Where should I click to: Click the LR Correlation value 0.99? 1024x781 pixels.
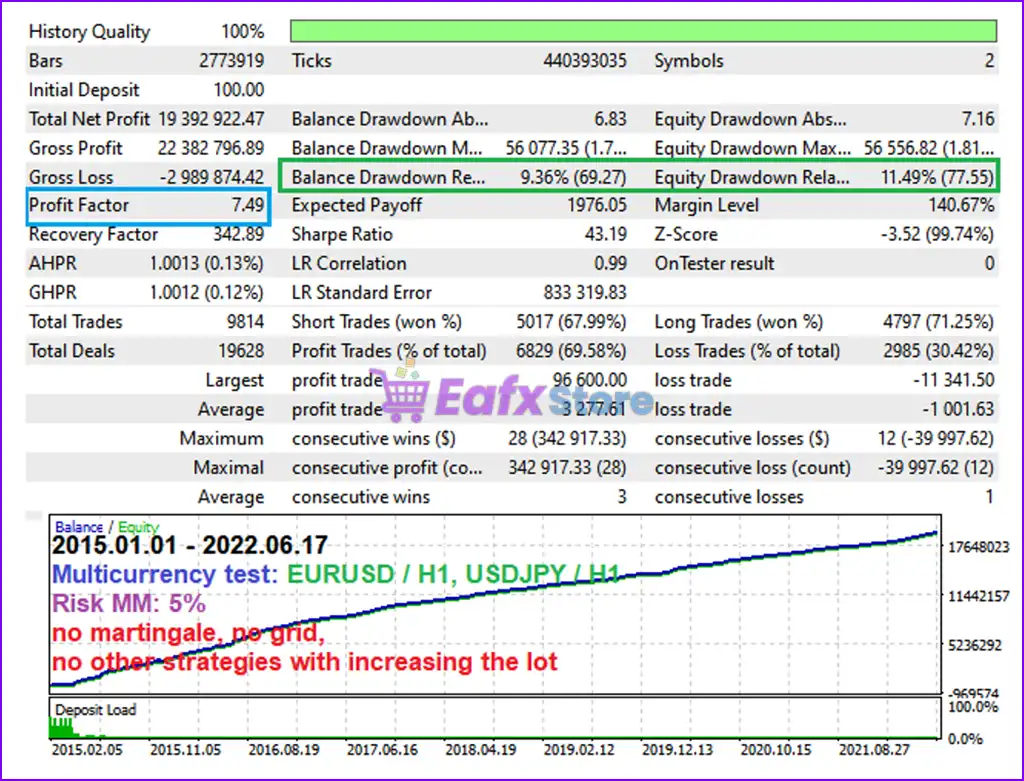(611, 263)
